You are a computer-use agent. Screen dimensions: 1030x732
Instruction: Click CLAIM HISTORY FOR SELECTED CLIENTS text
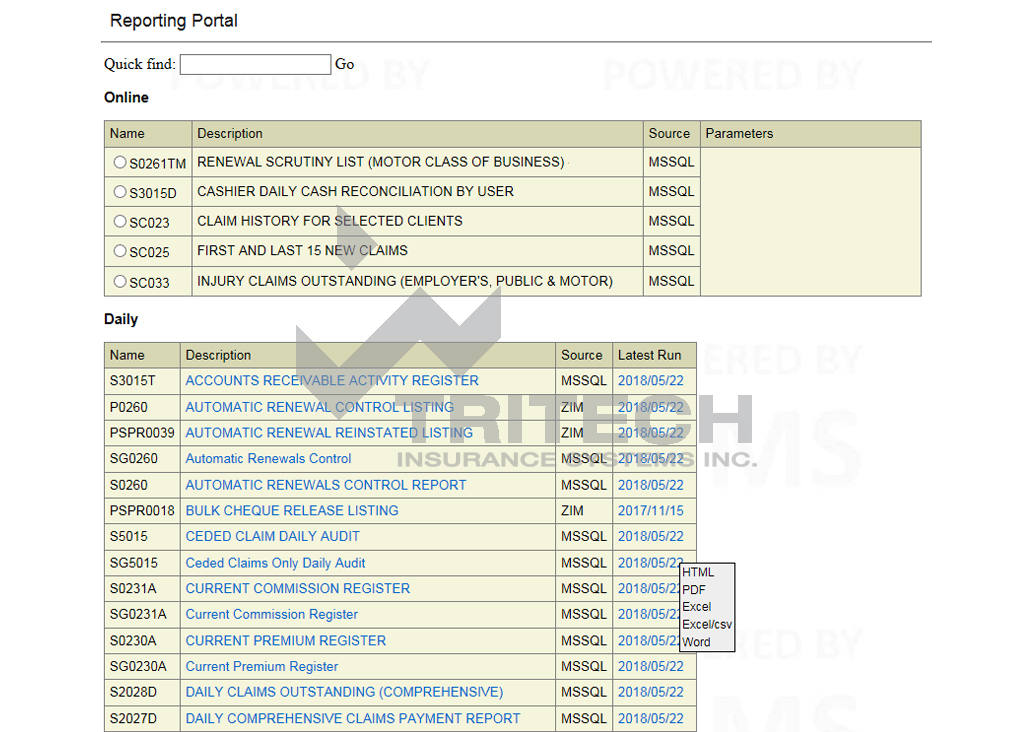tap(330, 221)
